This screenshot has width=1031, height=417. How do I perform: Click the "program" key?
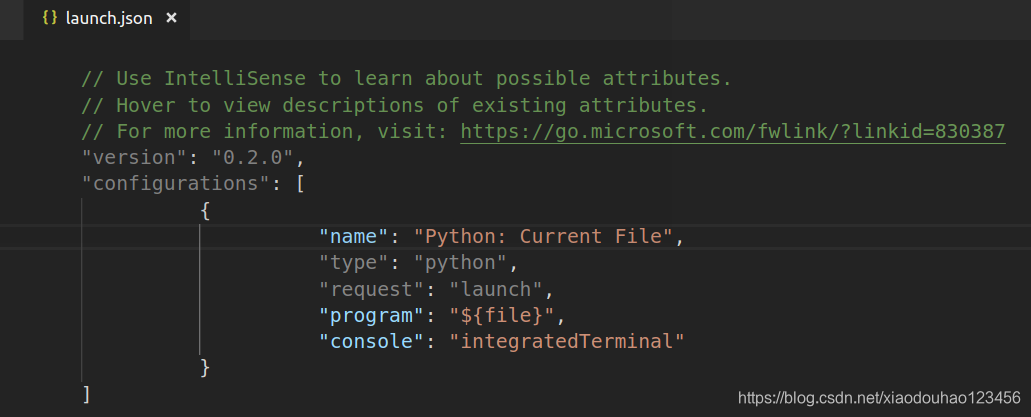(373, 316)
